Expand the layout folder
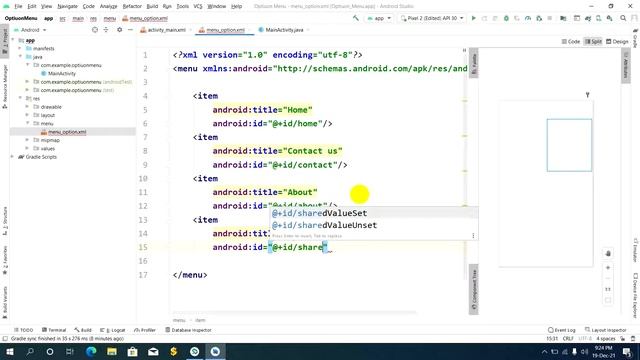Image resolution: width=640 pixels, height=360 pixels. [27, 115]
